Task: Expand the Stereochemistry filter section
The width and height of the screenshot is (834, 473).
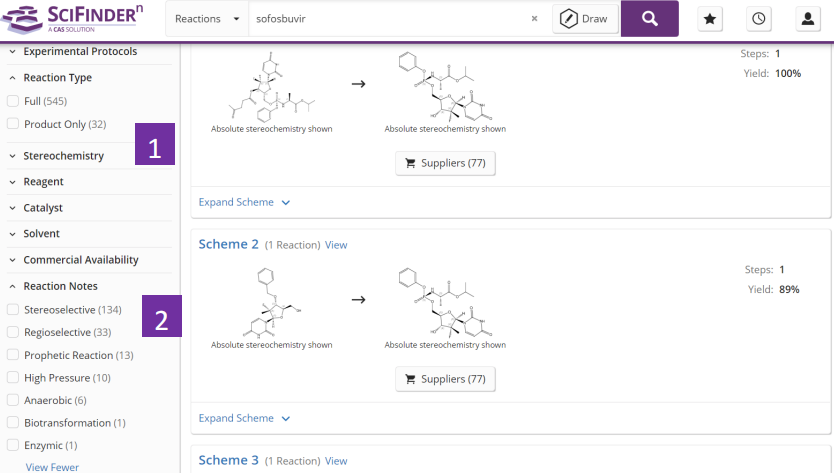Action: (63, 156)
